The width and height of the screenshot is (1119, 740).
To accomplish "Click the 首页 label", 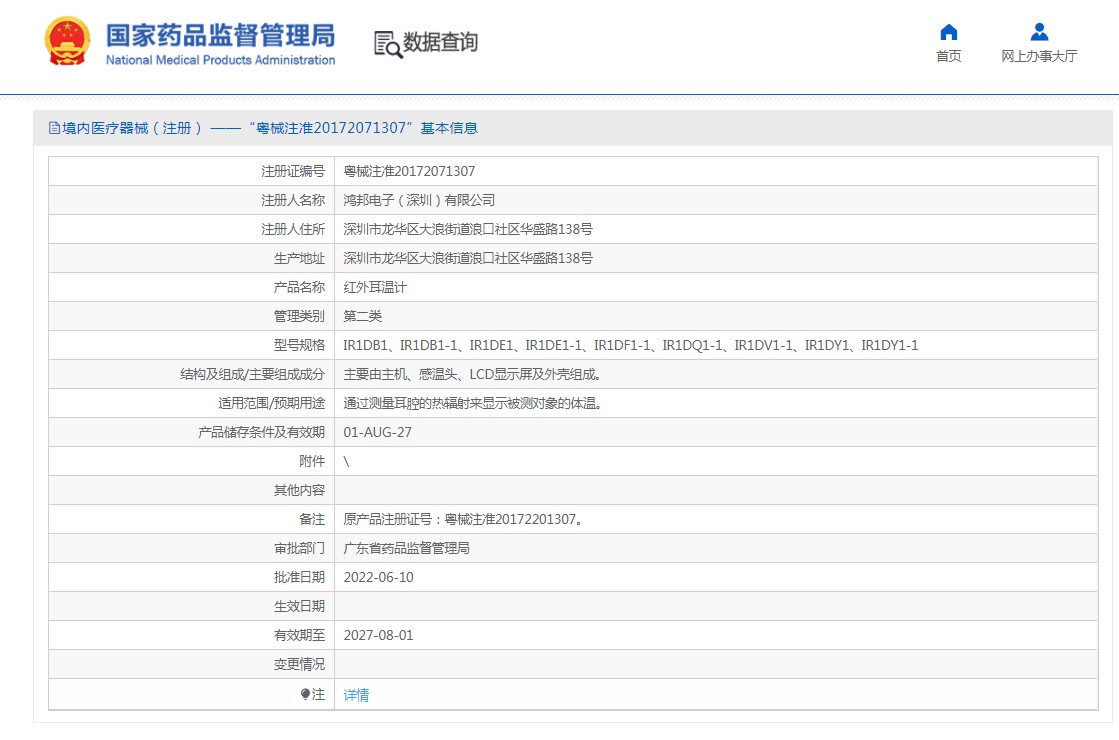I will [948, 56].
